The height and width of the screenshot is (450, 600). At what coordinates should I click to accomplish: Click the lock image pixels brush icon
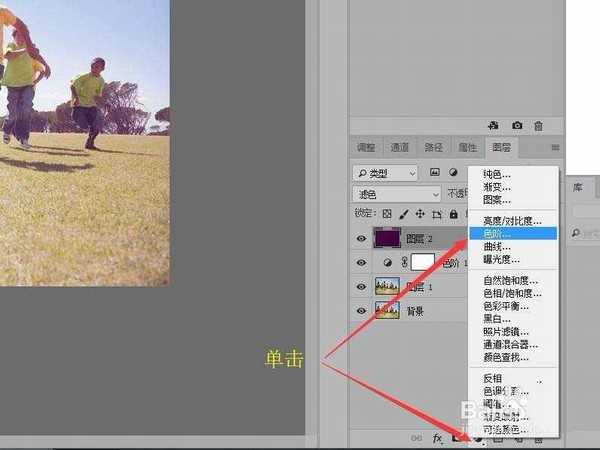(404, 214)
